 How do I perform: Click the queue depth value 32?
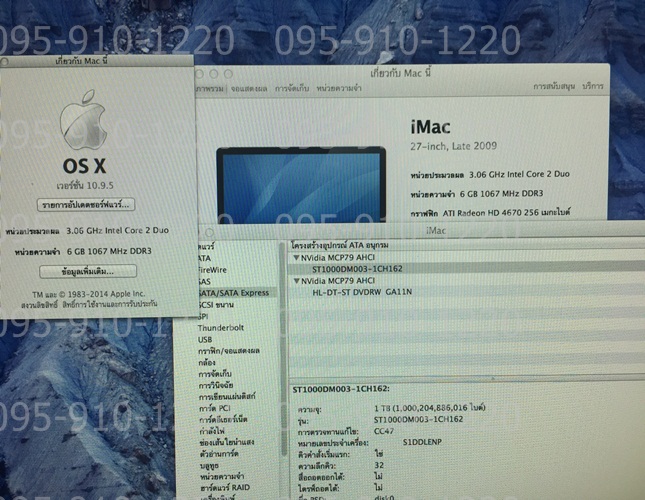pyautogui.click(x=379, y=465)
